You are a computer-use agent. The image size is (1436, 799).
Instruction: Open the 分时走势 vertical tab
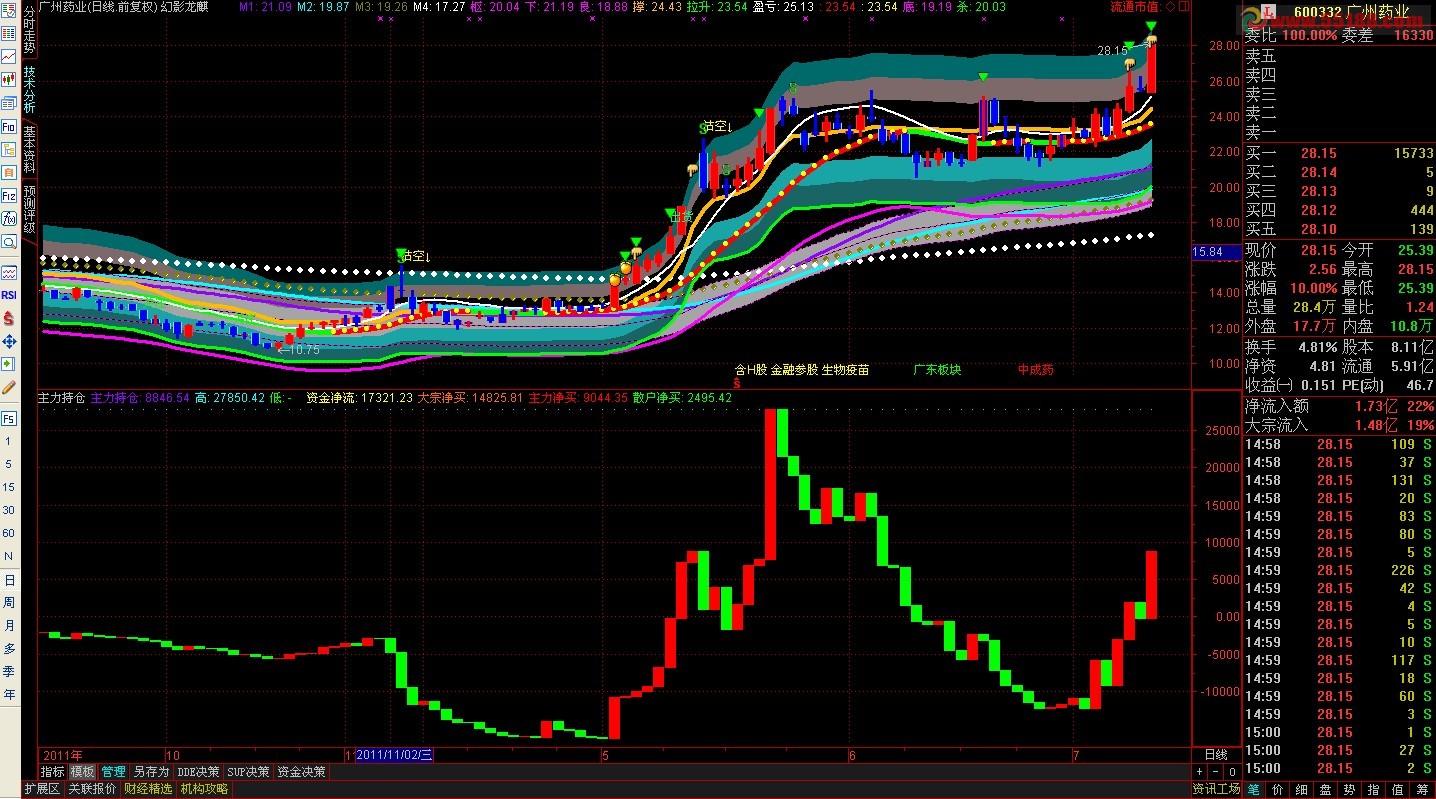pos(29,30)
